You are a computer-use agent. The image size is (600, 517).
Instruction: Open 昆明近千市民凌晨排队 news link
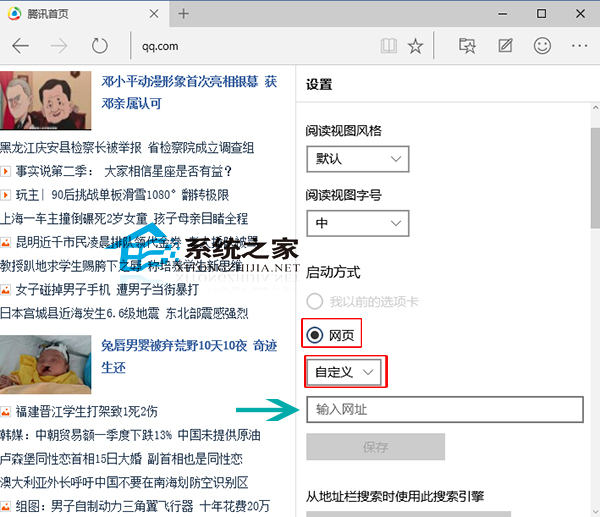137,242
